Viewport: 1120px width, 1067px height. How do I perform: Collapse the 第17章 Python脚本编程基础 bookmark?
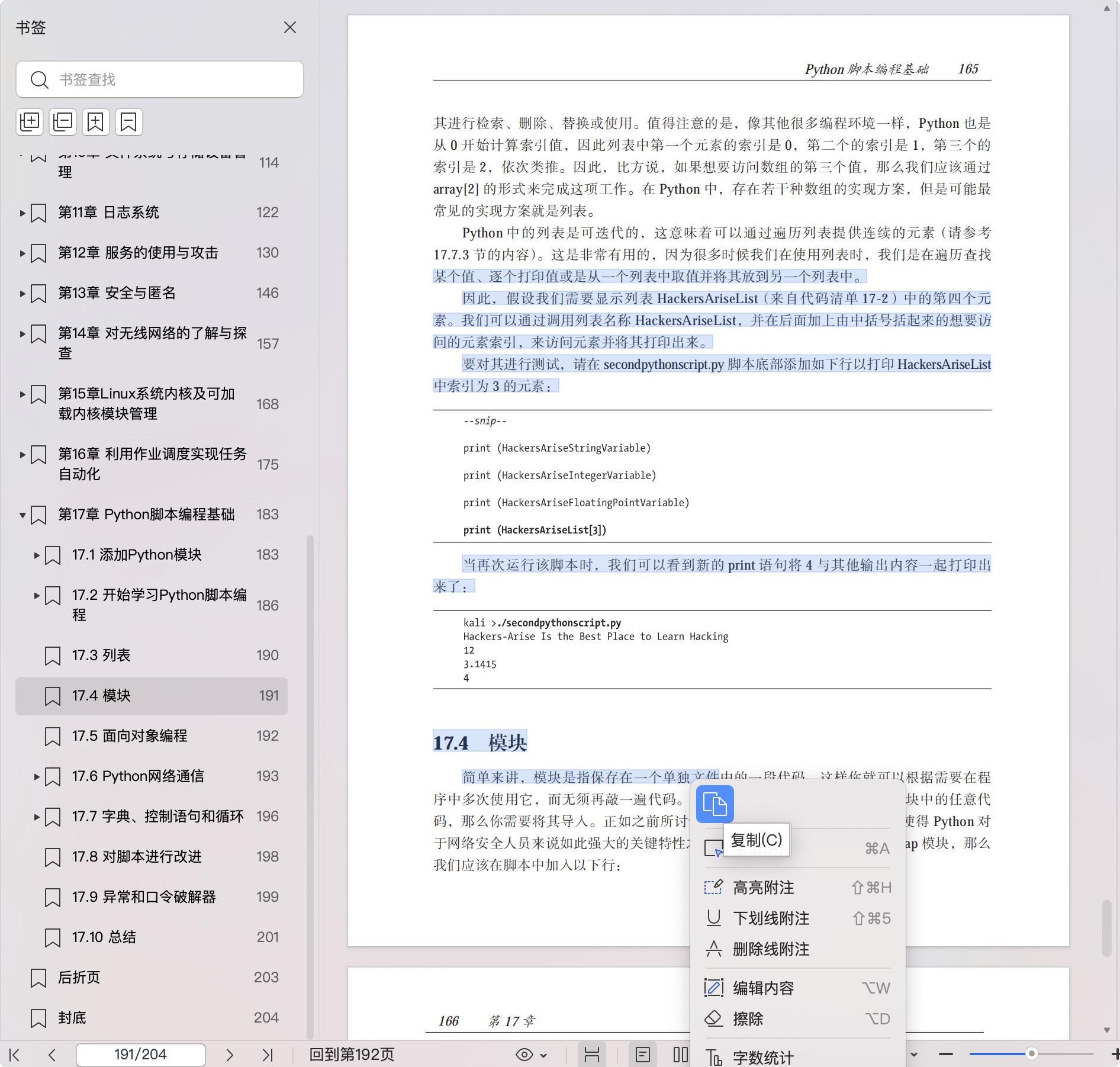[22, 515]
